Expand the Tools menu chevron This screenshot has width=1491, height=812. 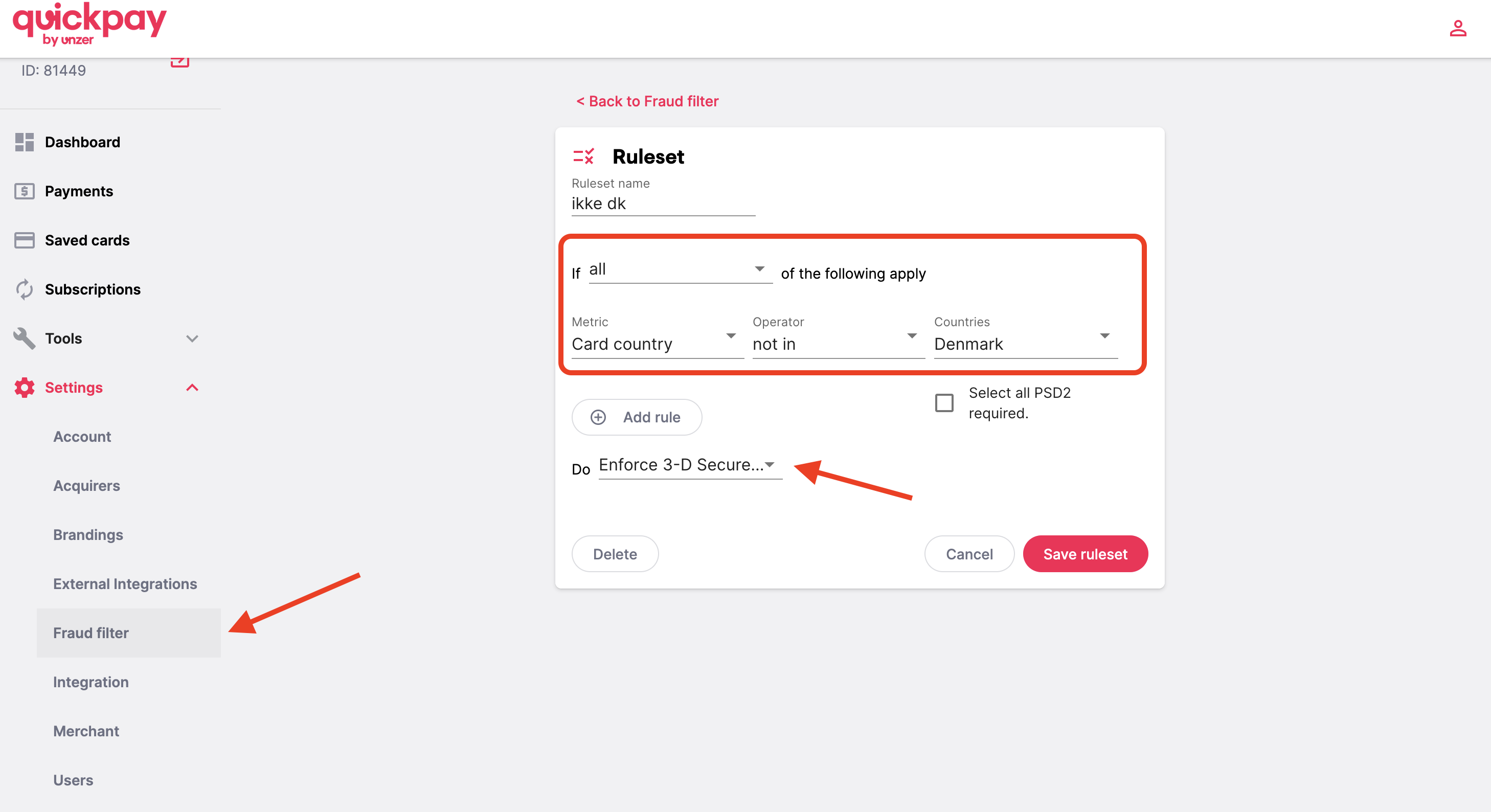[x=192, y=339]
